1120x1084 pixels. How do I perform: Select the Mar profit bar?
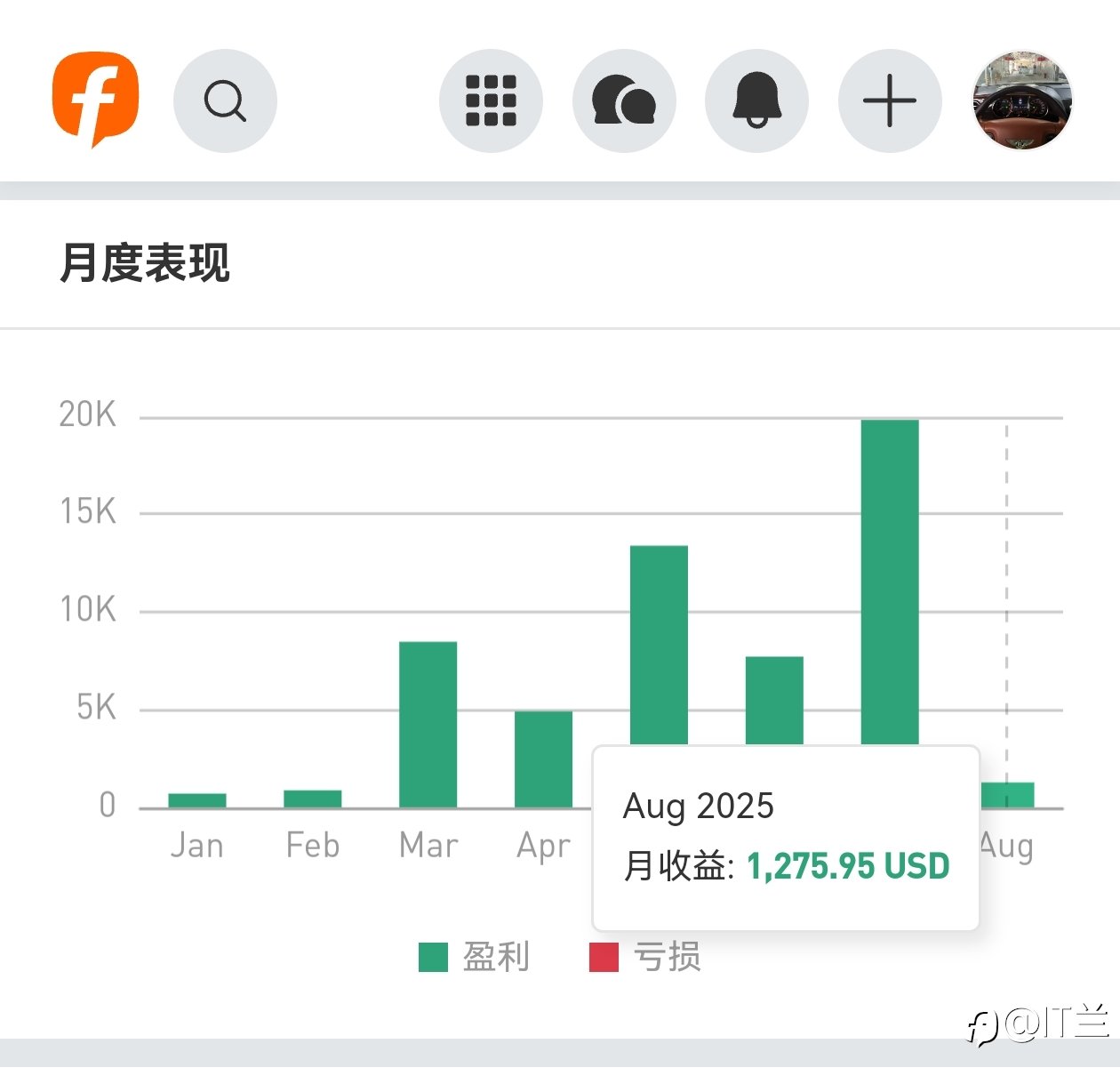pos(428,725)
